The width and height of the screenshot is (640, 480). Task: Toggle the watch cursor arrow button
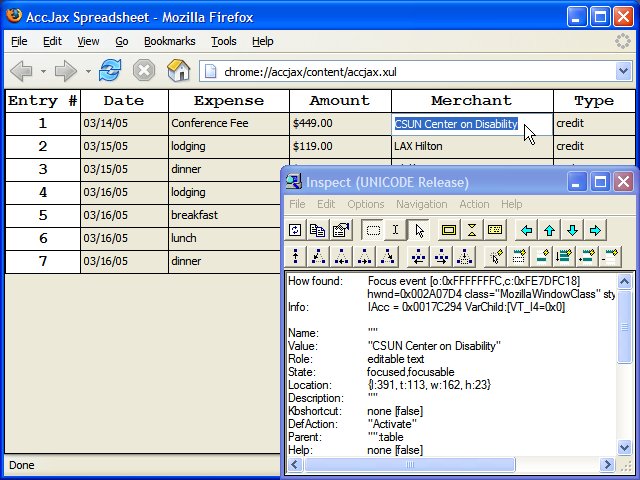point(419,230)
